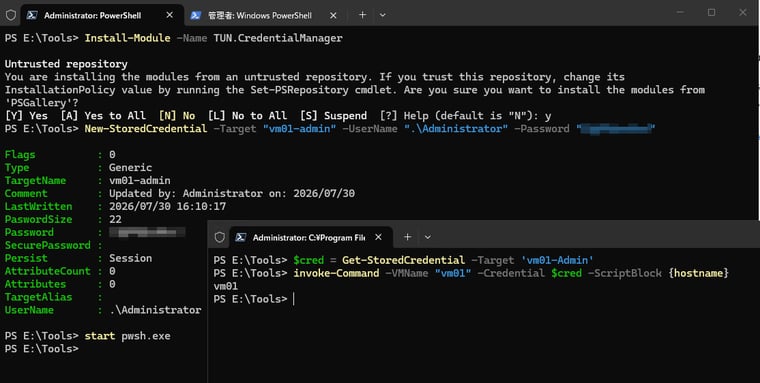Minimize the main terminal window
The height and width of the screenshot is (383, 760).
click(x=681, y=13)
